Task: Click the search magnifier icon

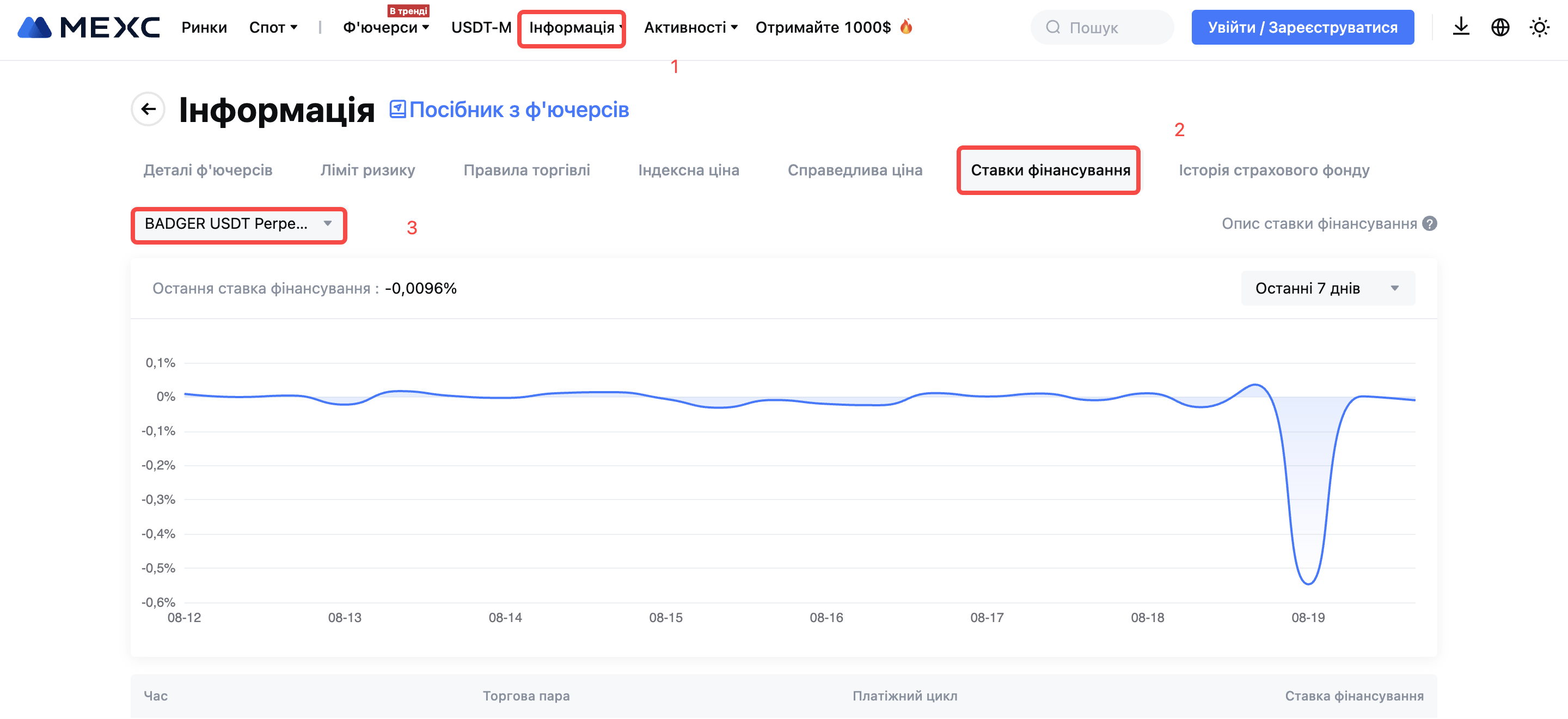Action: pyautogui.click(x=1053, y=27)
